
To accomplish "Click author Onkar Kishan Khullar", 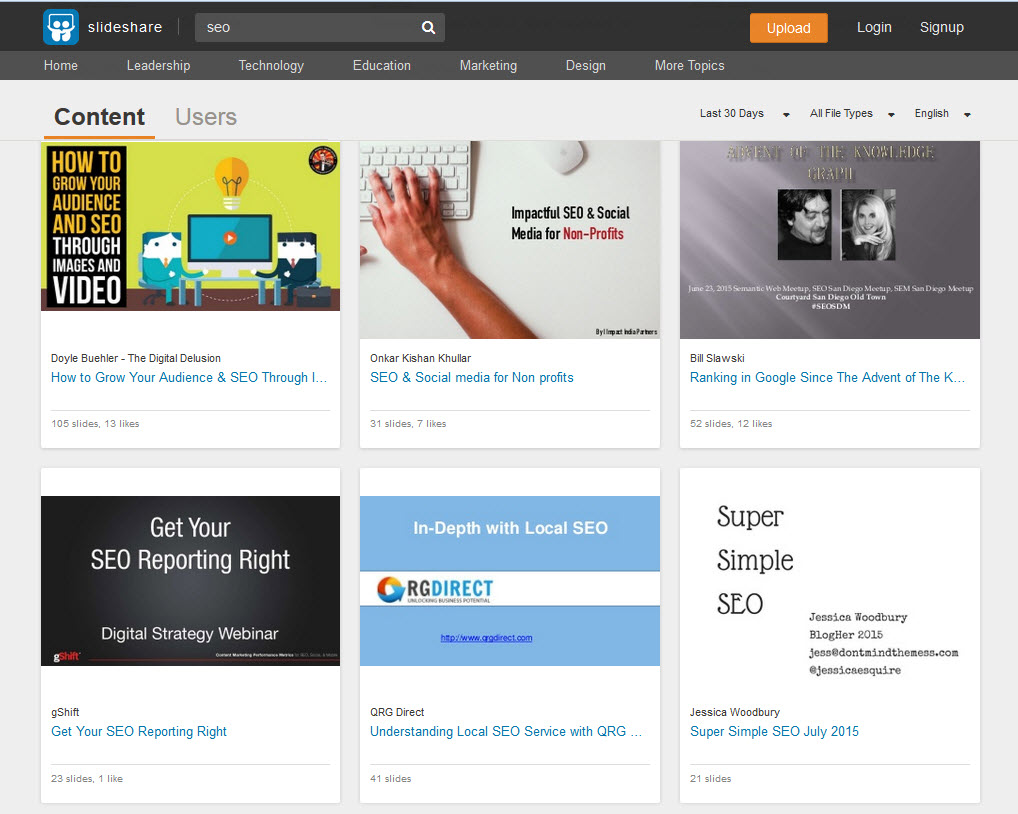I will (x=421, y=358).
